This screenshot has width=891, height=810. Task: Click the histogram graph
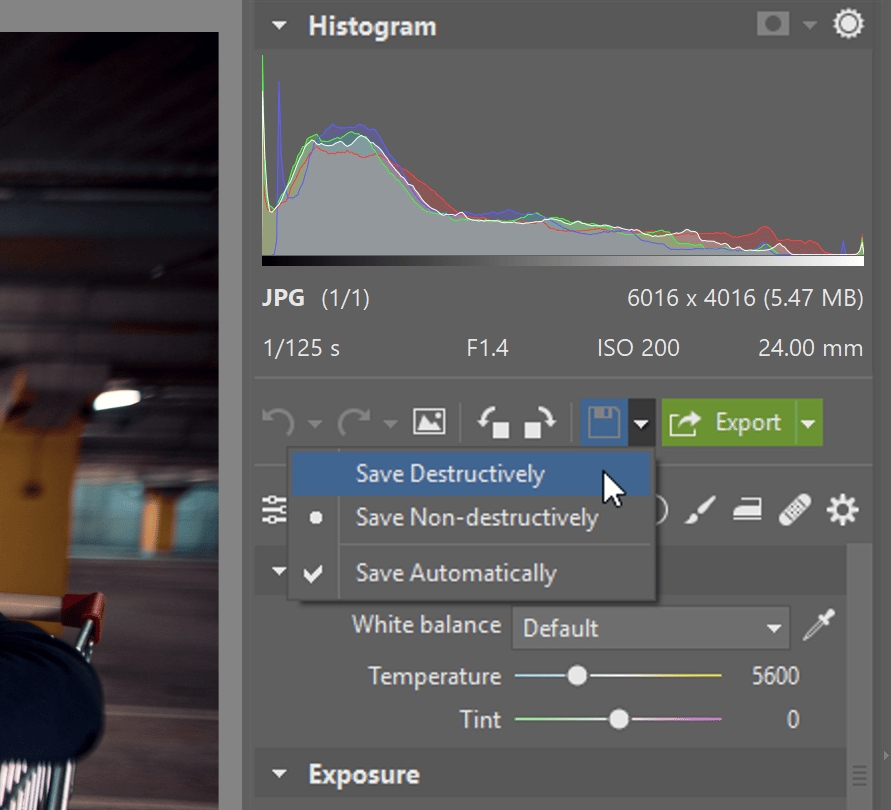(563, 160)
